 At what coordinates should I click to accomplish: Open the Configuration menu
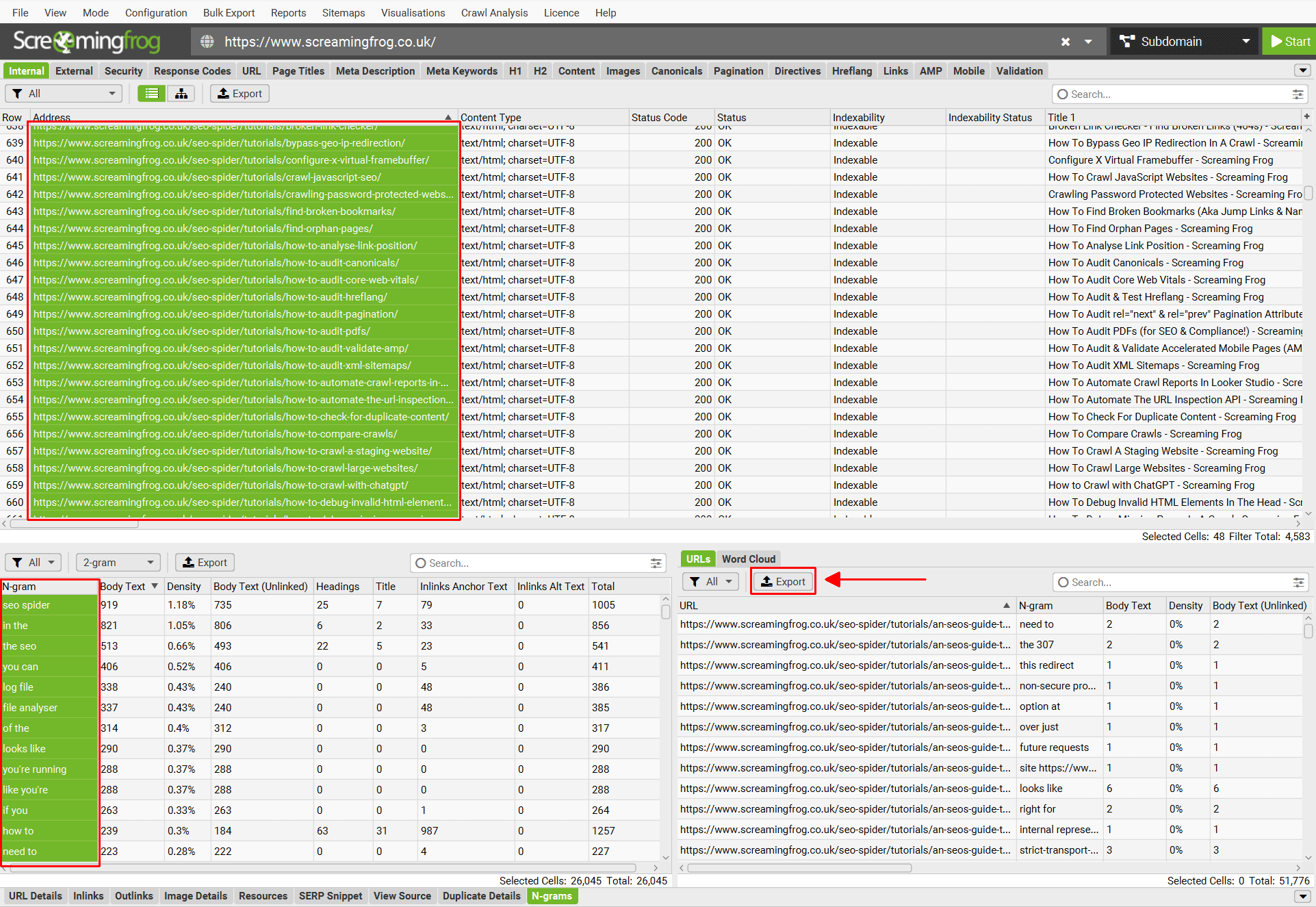pos(156,12)
